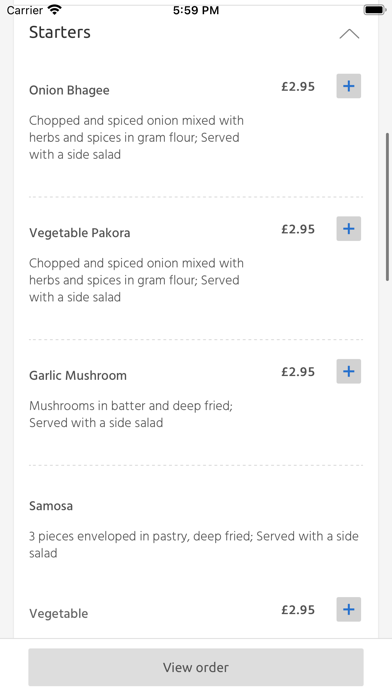Select the Vegetable samosa option label
The height and width of the screenshot is (696, 392).
pos(59,614)
